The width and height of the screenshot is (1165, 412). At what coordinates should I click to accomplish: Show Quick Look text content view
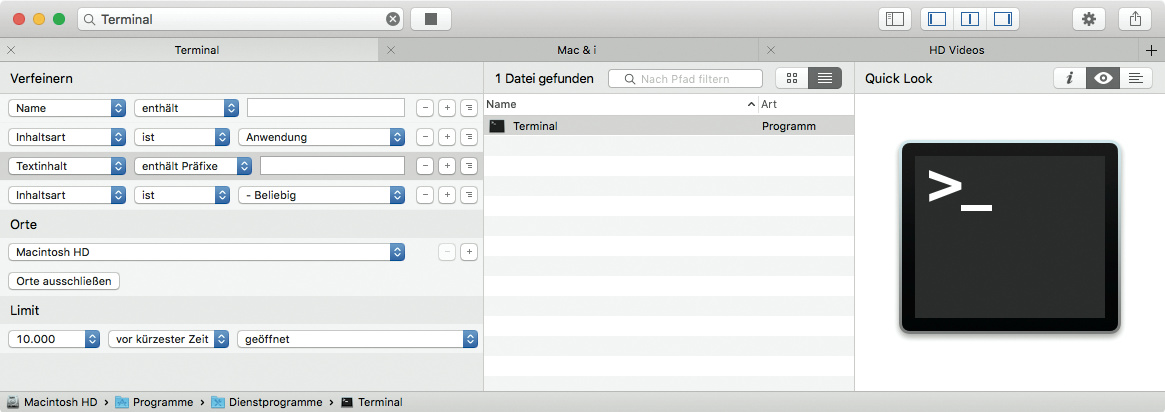tap(1135, 78)
